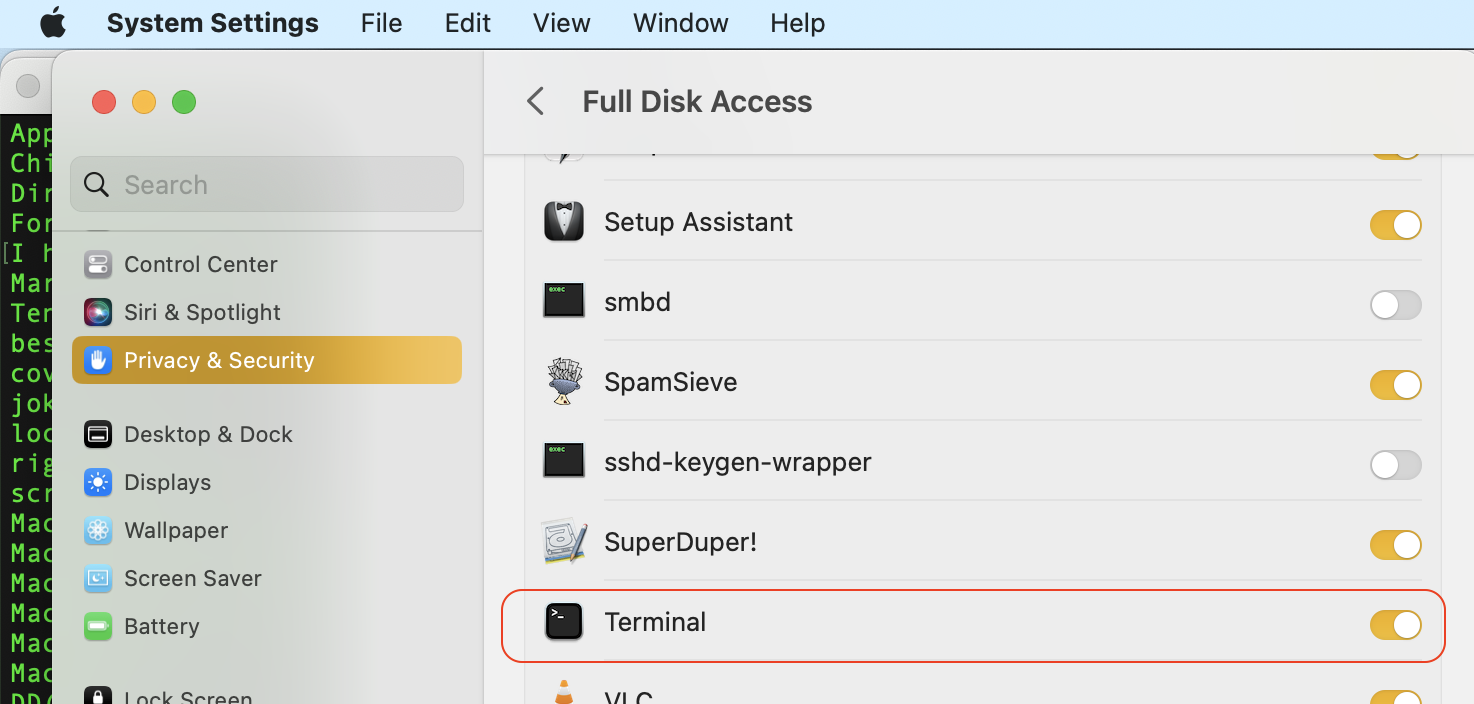This screenshot has width=1474, height=704.
Task: Click inside the Search field
Action: [x=266, y=184]
